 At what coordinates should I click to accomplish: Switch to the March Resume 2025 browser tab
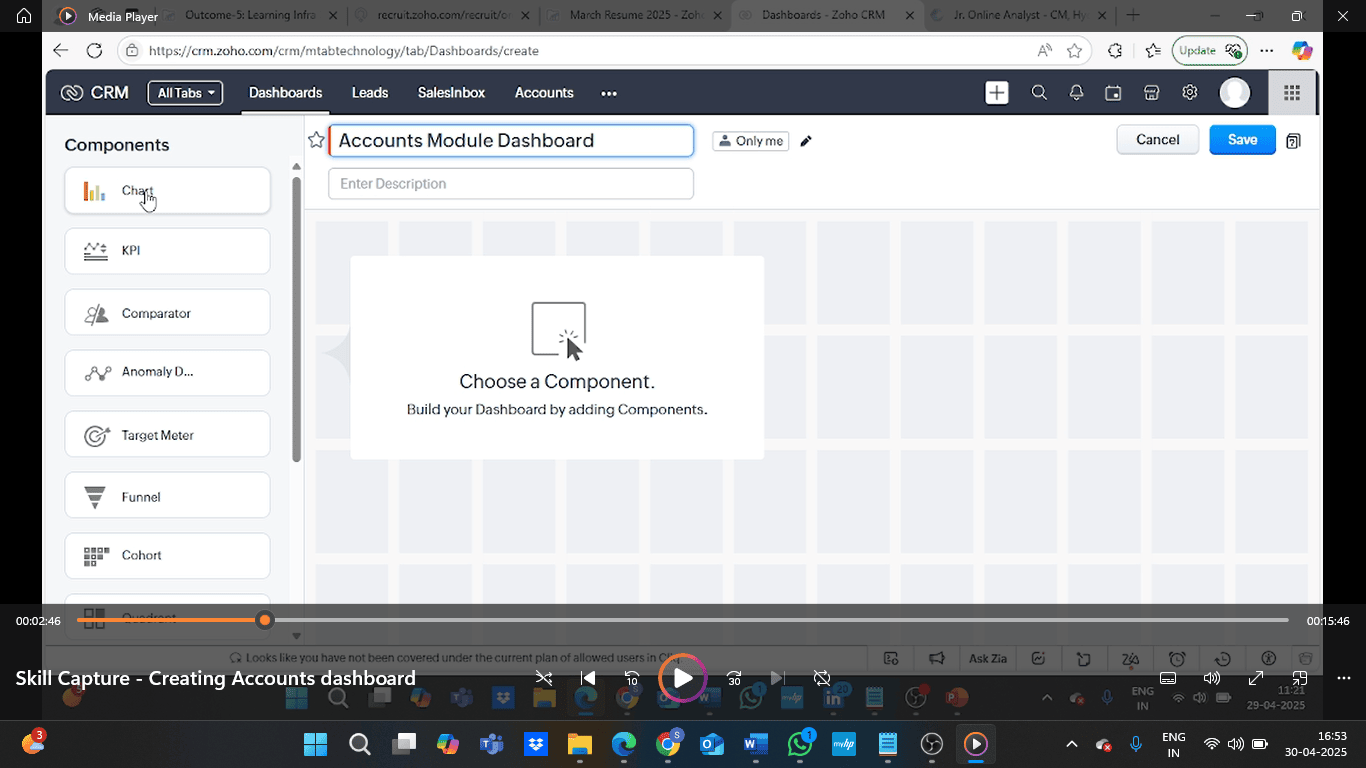point(636,15)
